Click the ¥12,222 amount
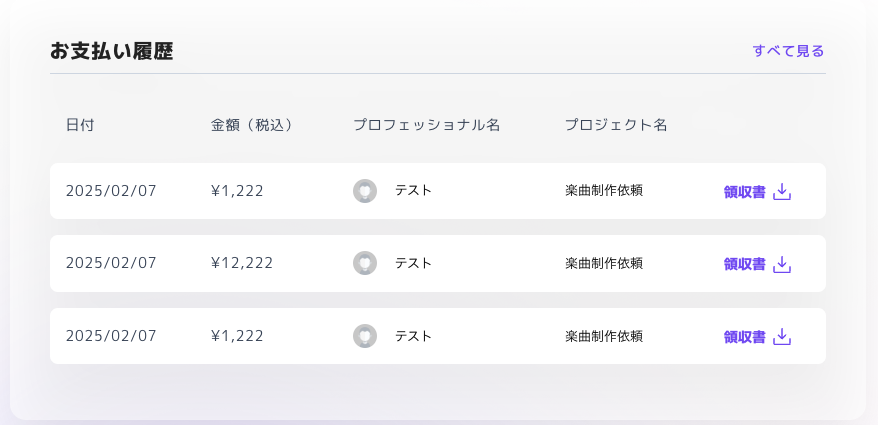The image size is (878, 425). 242,263
